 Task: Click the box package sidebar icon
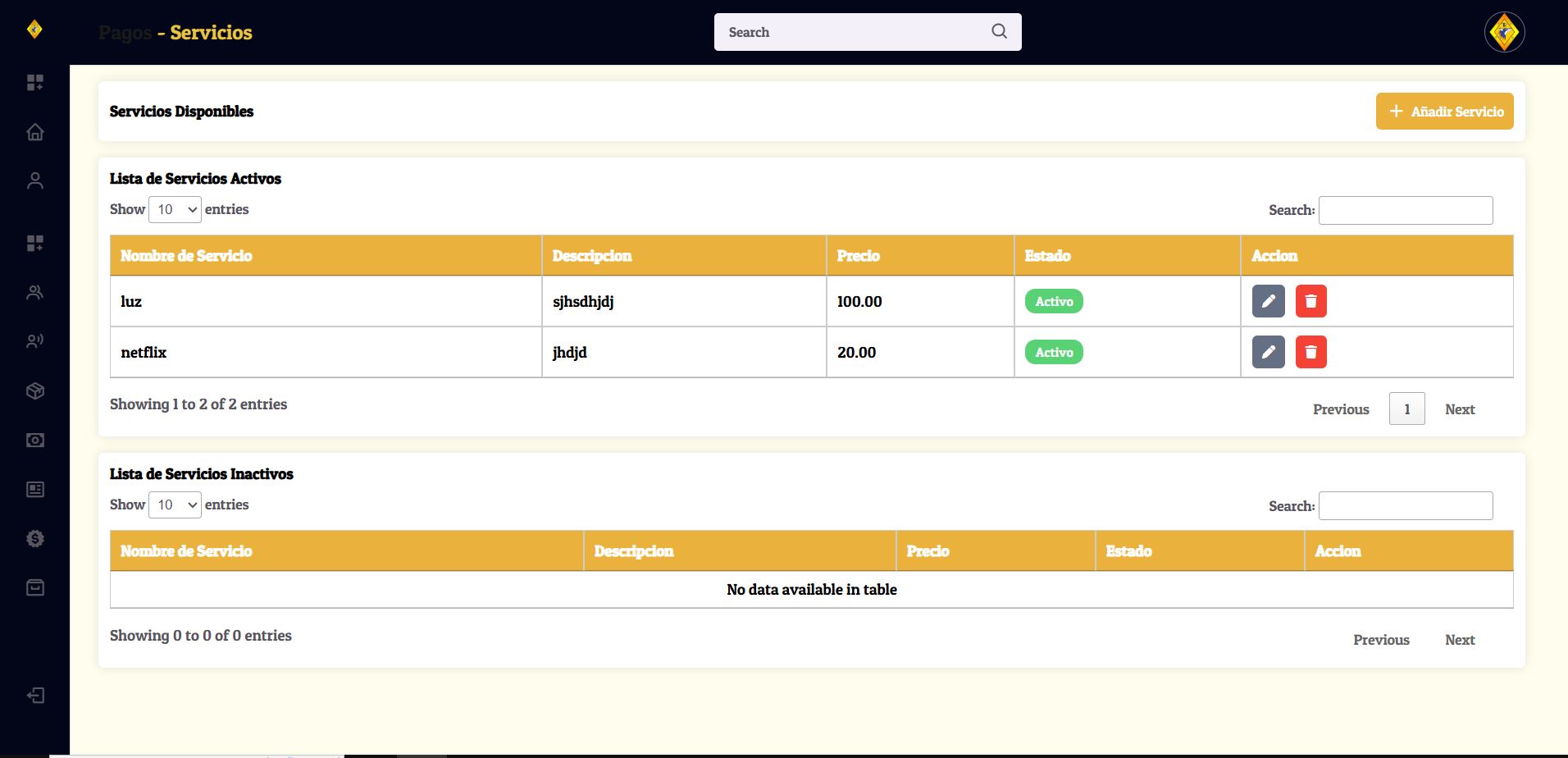point(34,390)
